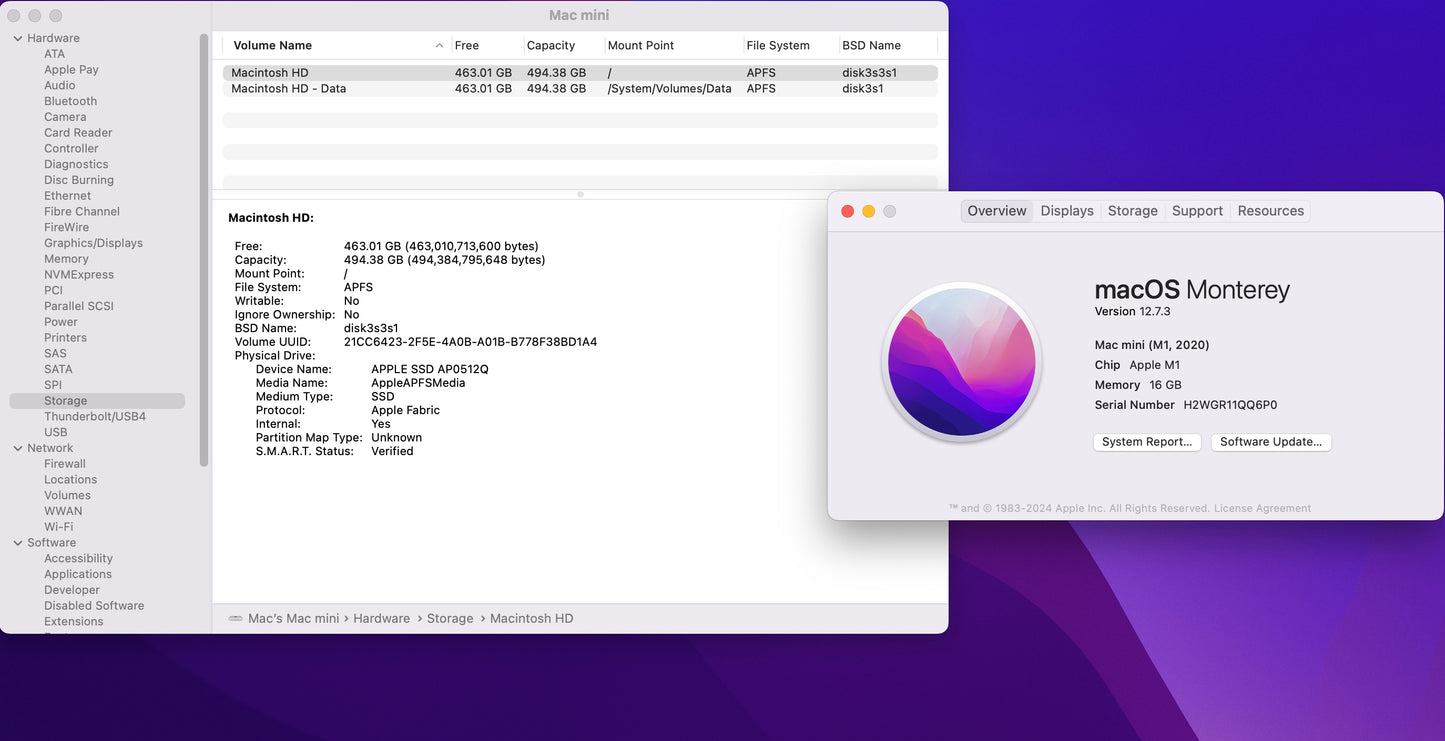The height and width of the screenshot is (741, 1445).
Task: Select Printers in the sidebar
Action: pyautogui.click(x=65, y=338)
